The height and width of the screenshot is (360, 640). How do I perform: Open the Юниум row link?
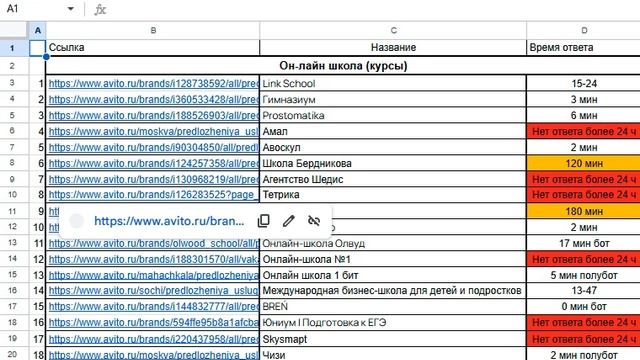[x=153, y=322]
